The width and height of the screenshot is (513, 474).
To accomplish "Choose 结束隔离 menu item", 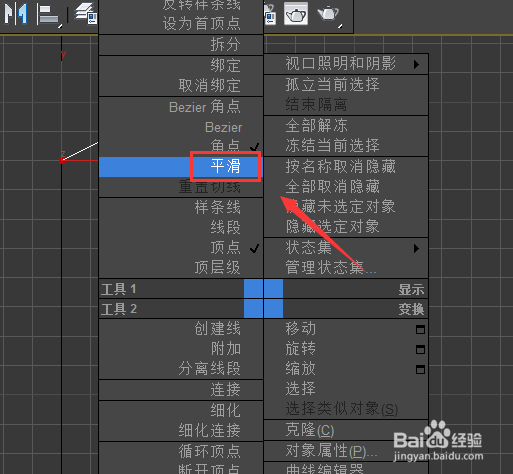I will coord(316,105).
